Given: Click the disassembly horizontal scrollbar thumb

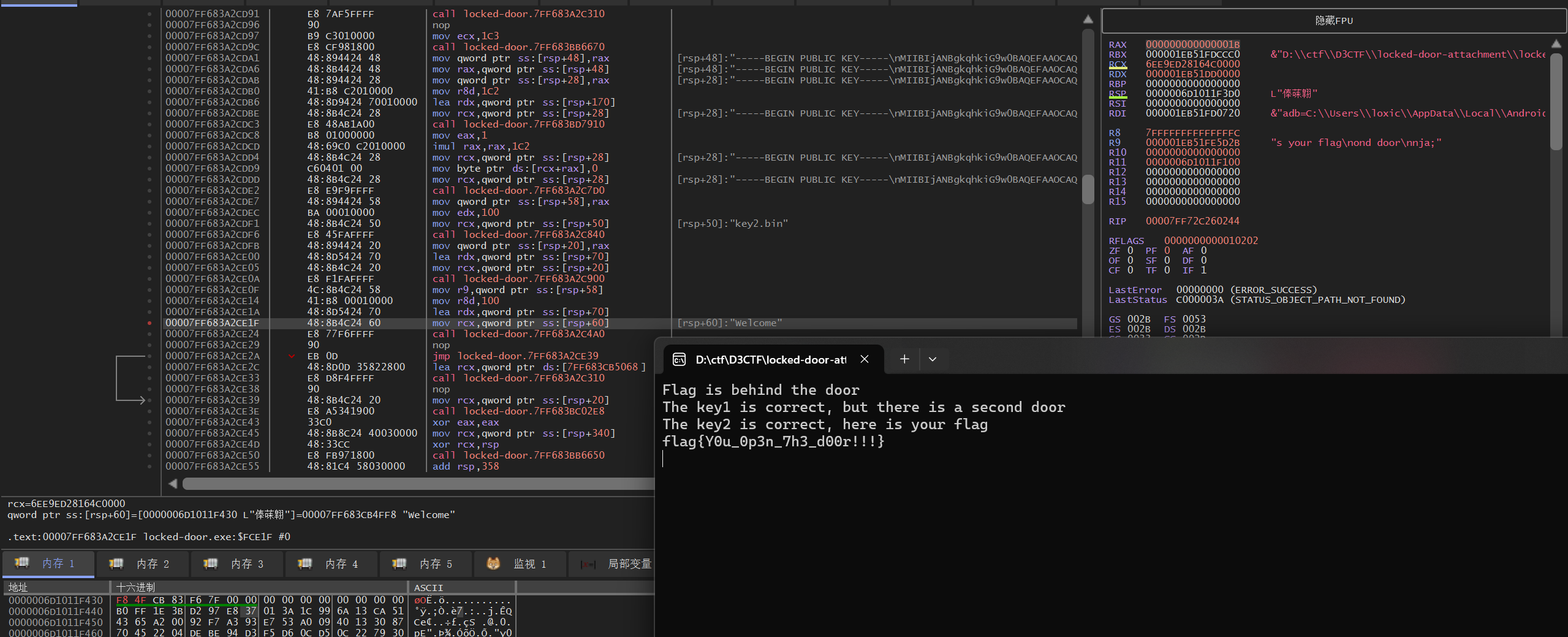Looking at the screenshot, I should click(x=419, y=484).
